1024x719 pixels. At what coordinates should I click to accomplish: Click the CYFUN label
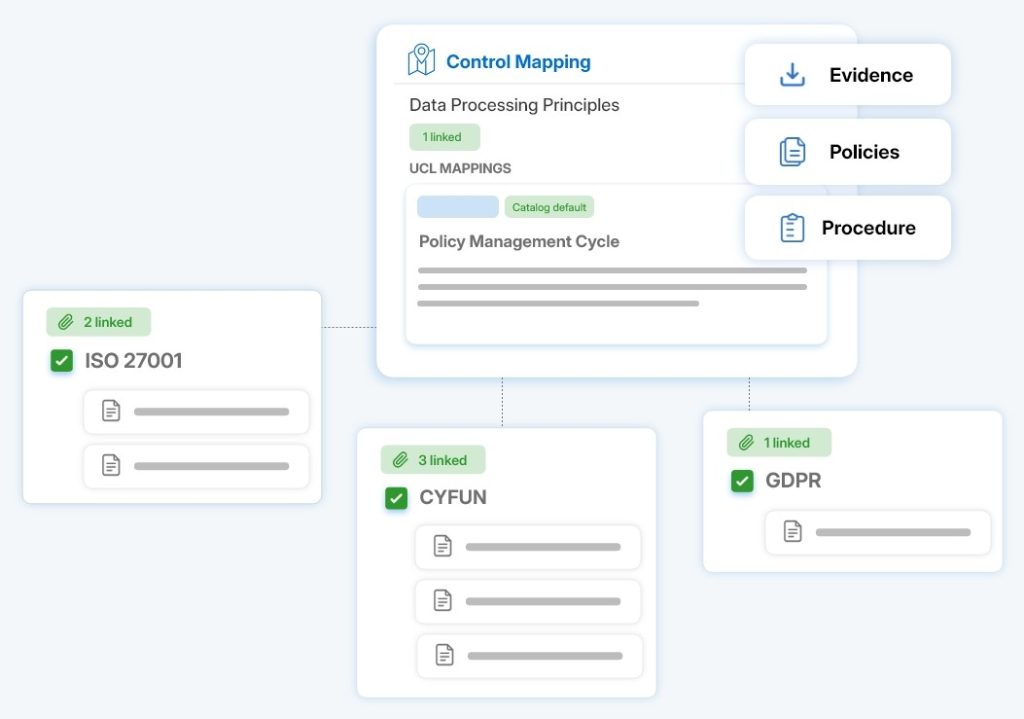453,498
